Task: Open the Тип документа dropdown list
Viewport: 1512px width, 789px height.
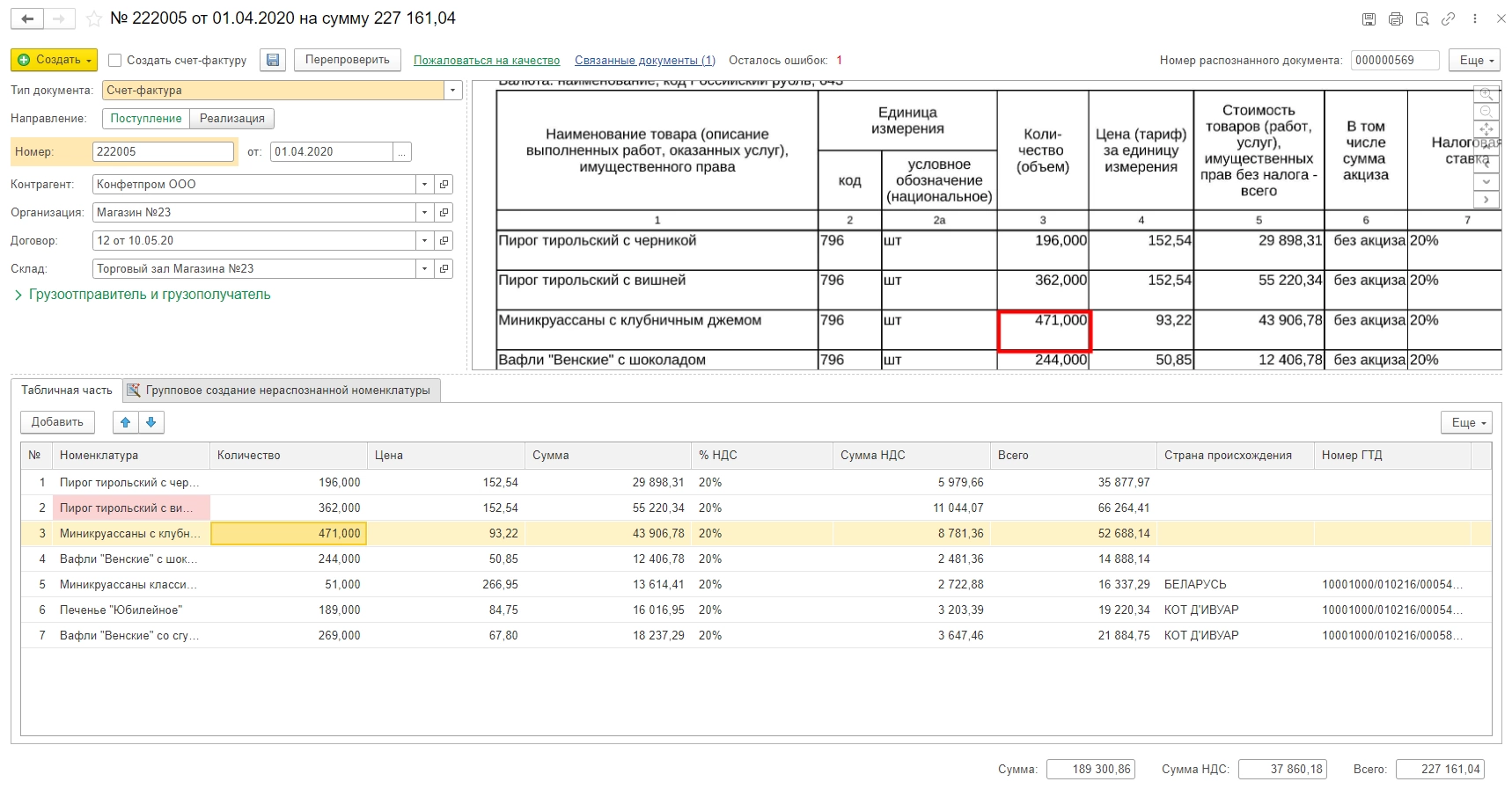Action: [453, 91]
